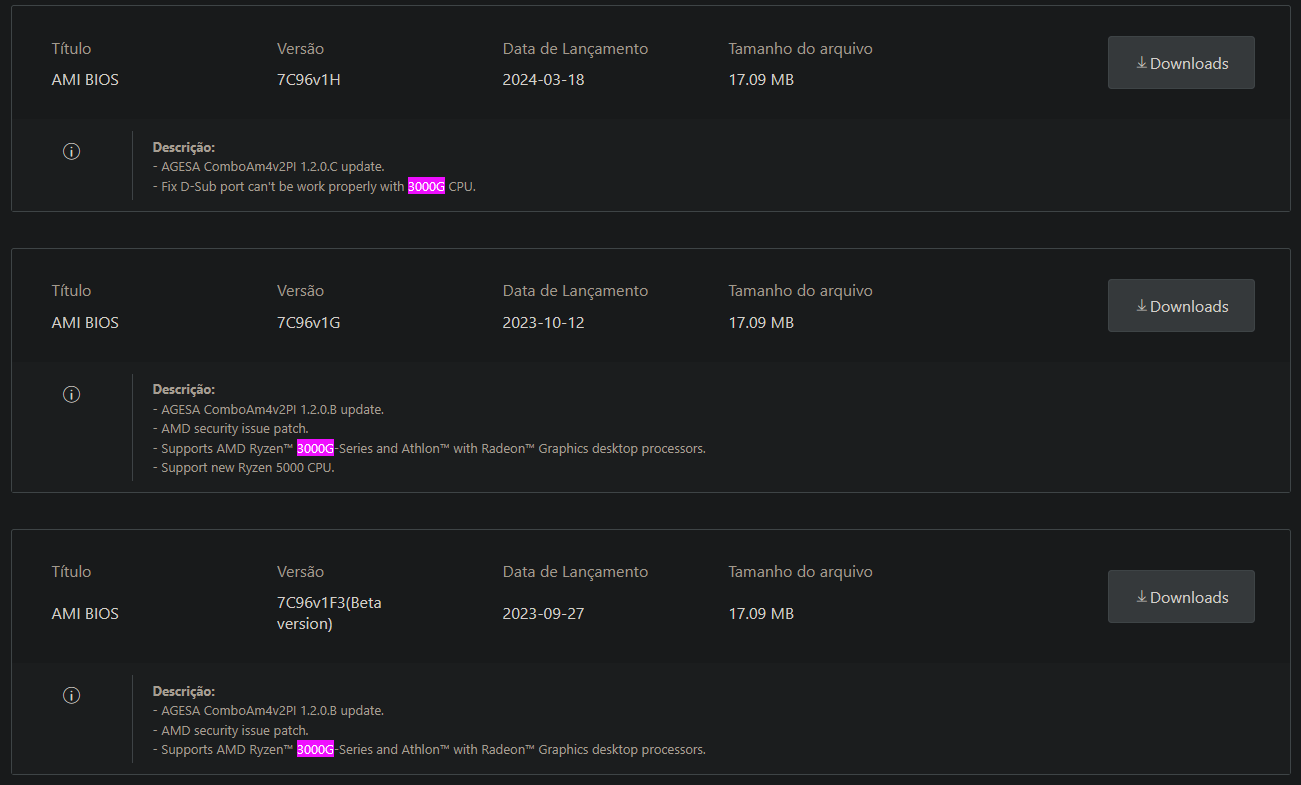Select highlighted 3000G in D-Sub fix note
Screen dimensions: 1301x785
tap(426, 186)
